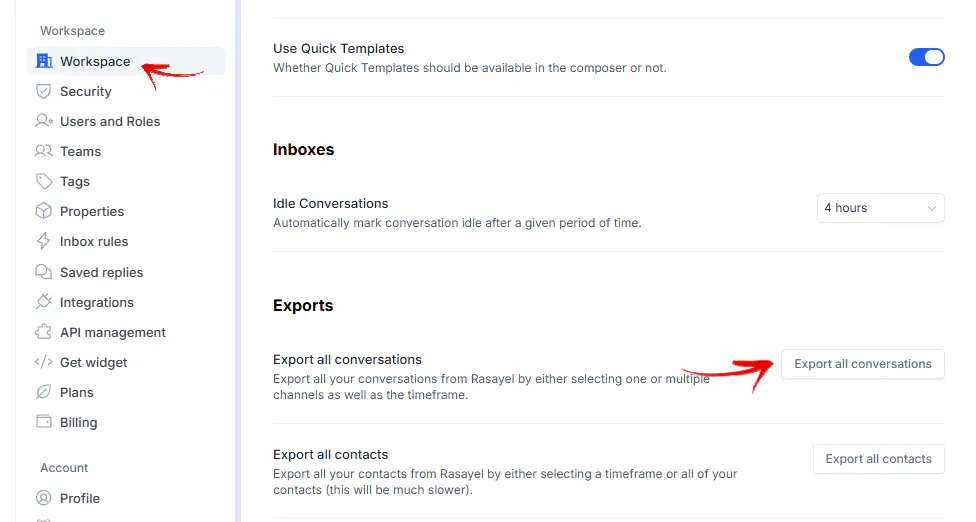Click the Workspace building icon

pyautogui.click(x=44, y=61)
